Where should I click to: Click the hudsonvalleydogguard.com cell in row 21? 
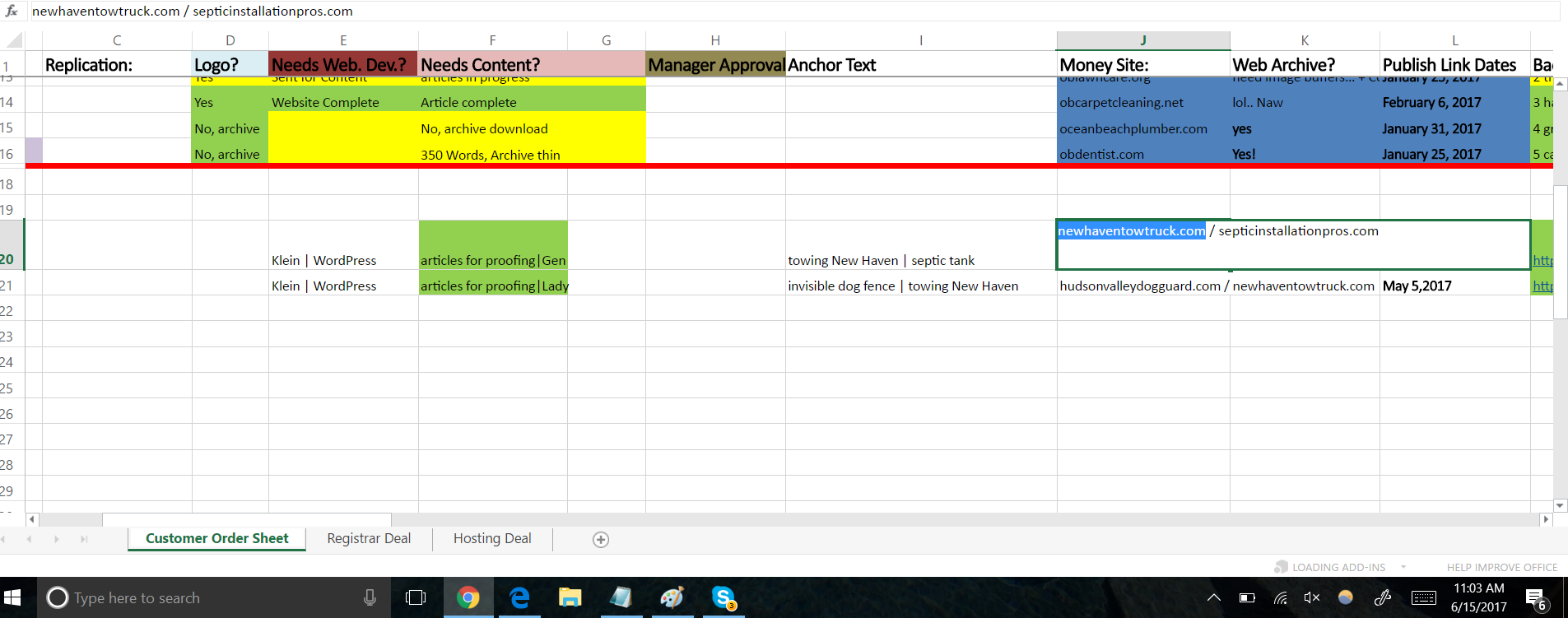click(x=1139, y=286)
